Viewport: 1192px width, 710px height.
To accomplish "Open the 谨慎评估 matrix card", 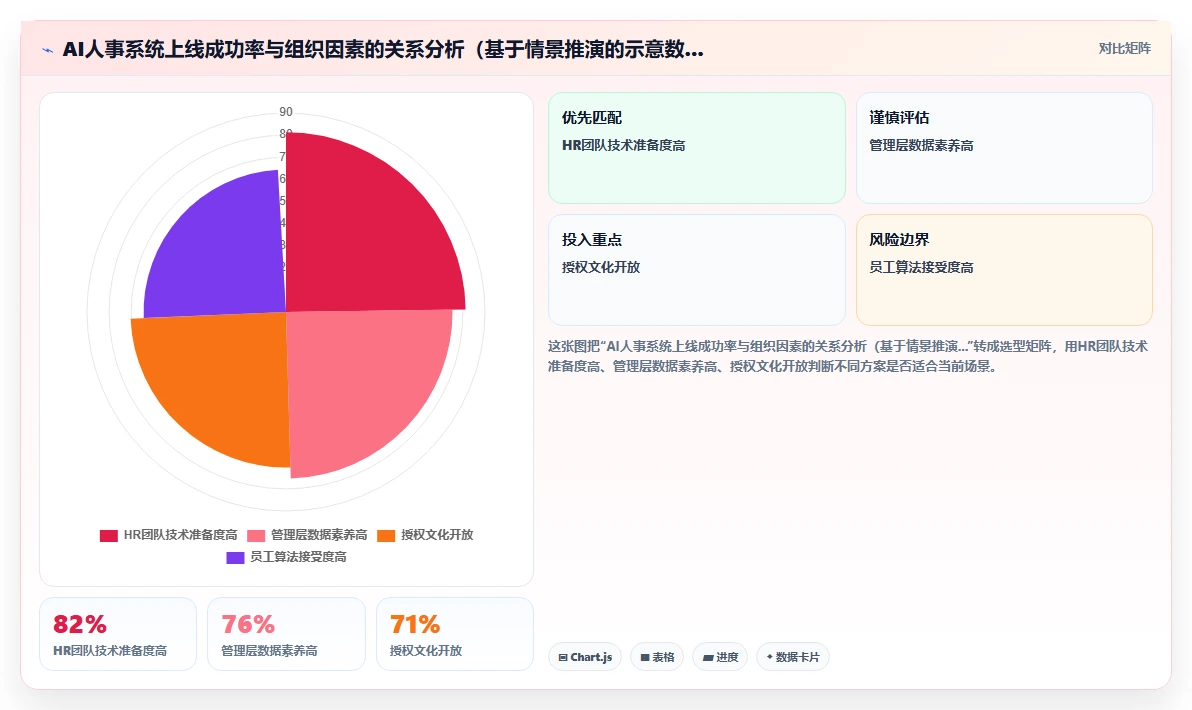I will click(x=1004, y=148).
